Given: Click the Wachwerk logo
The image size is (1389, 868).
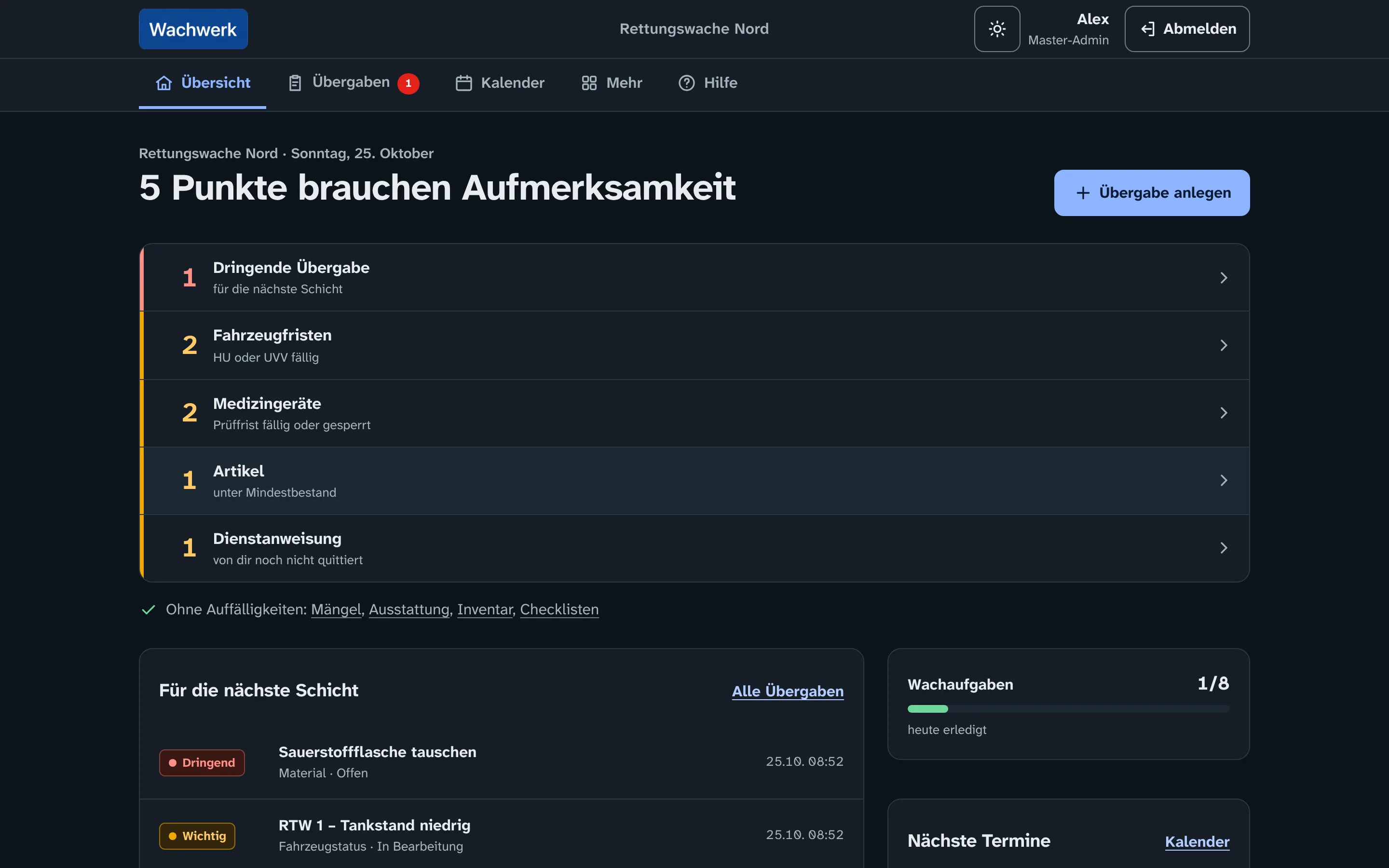Looking at the screenshot, I should pos(193,29).
